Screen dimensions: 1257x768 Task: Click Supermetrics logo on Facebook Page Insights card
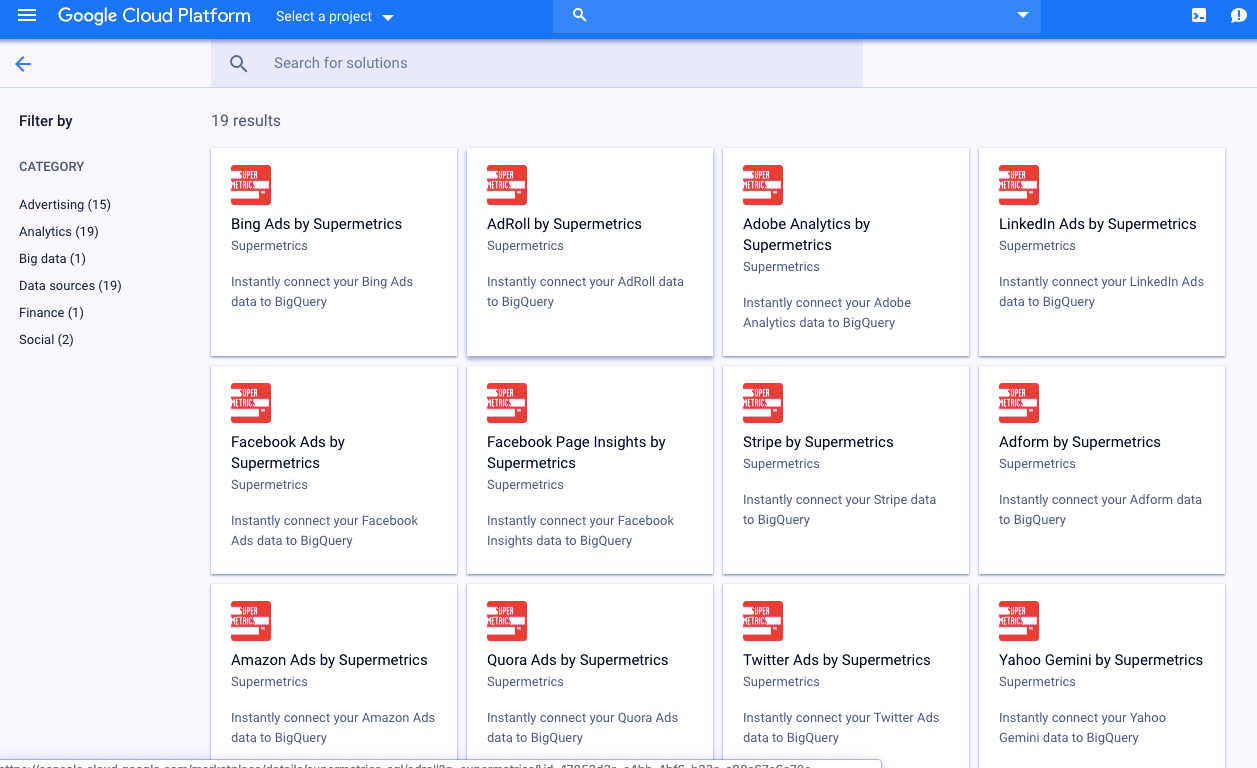point(507,403)
